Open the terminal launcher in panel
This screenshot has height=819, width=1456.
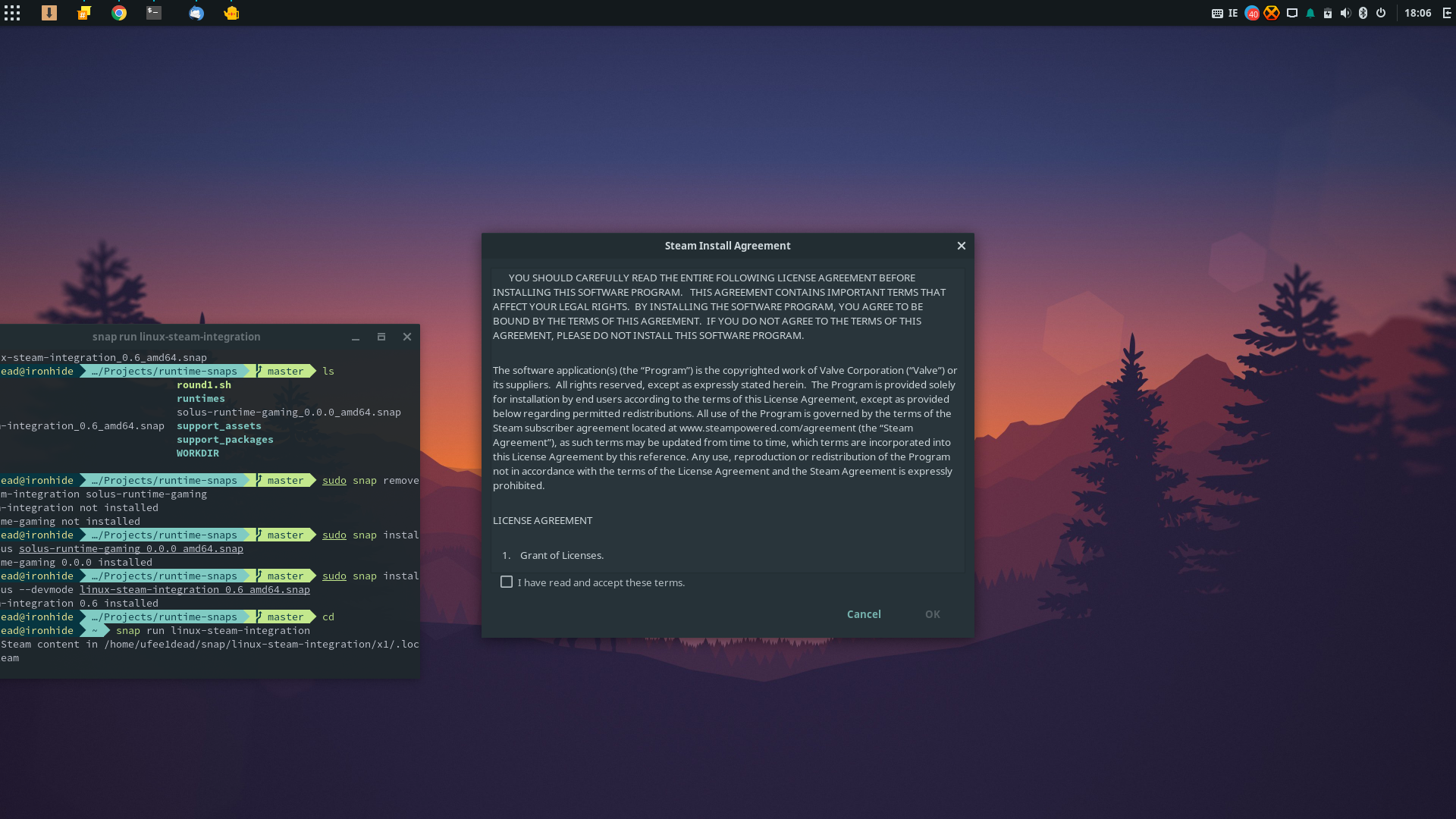point(154,13)
